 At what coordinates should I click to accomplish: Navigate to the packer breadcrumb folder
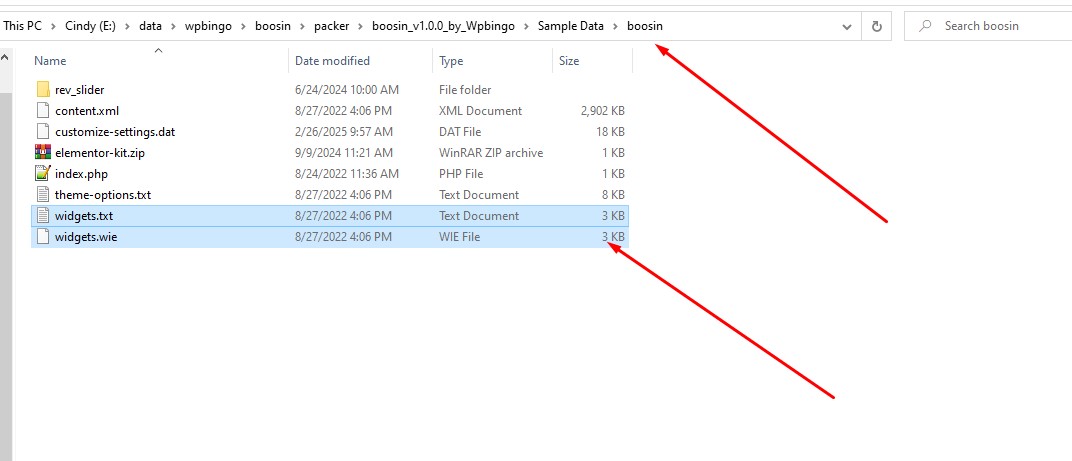(332, 26)
